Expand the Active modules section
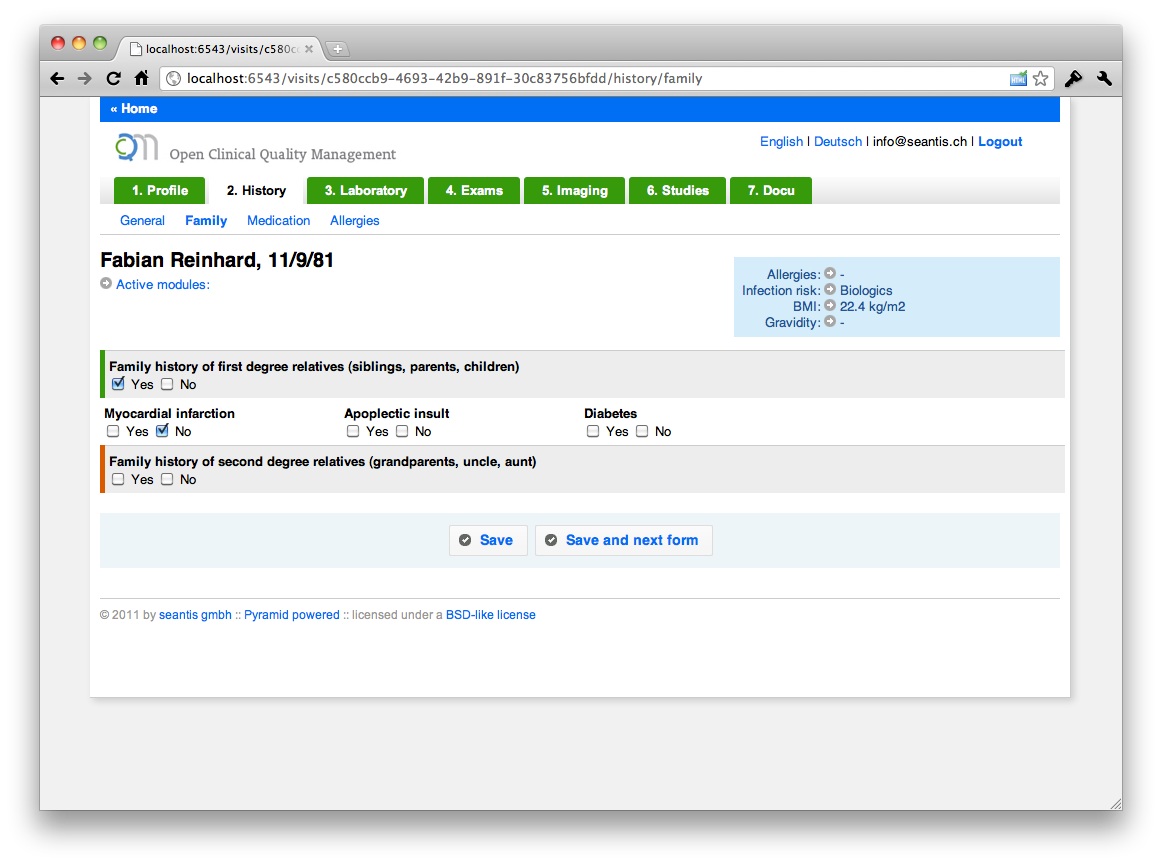 (x=162, y=284)
